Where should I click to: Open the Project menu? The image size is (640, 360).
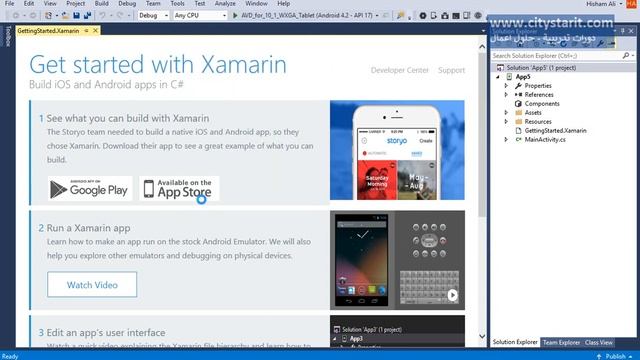(x=76, y=4)
